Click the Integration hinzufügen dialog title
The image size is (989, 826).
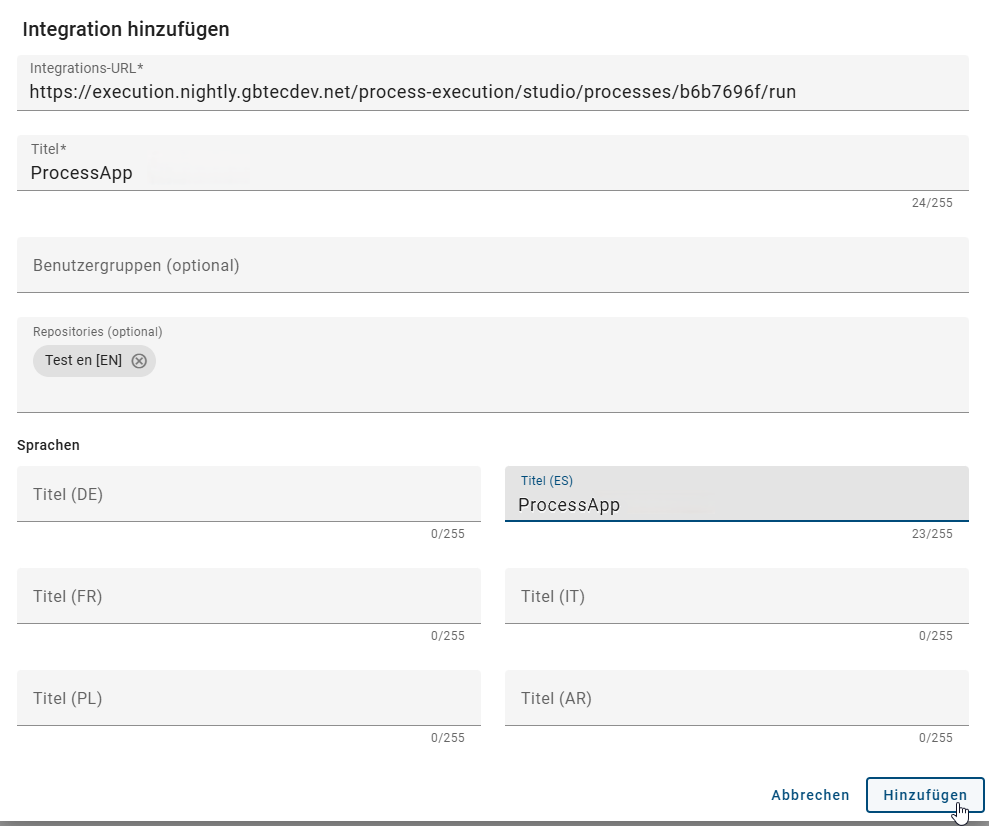[x=124, y=29]
